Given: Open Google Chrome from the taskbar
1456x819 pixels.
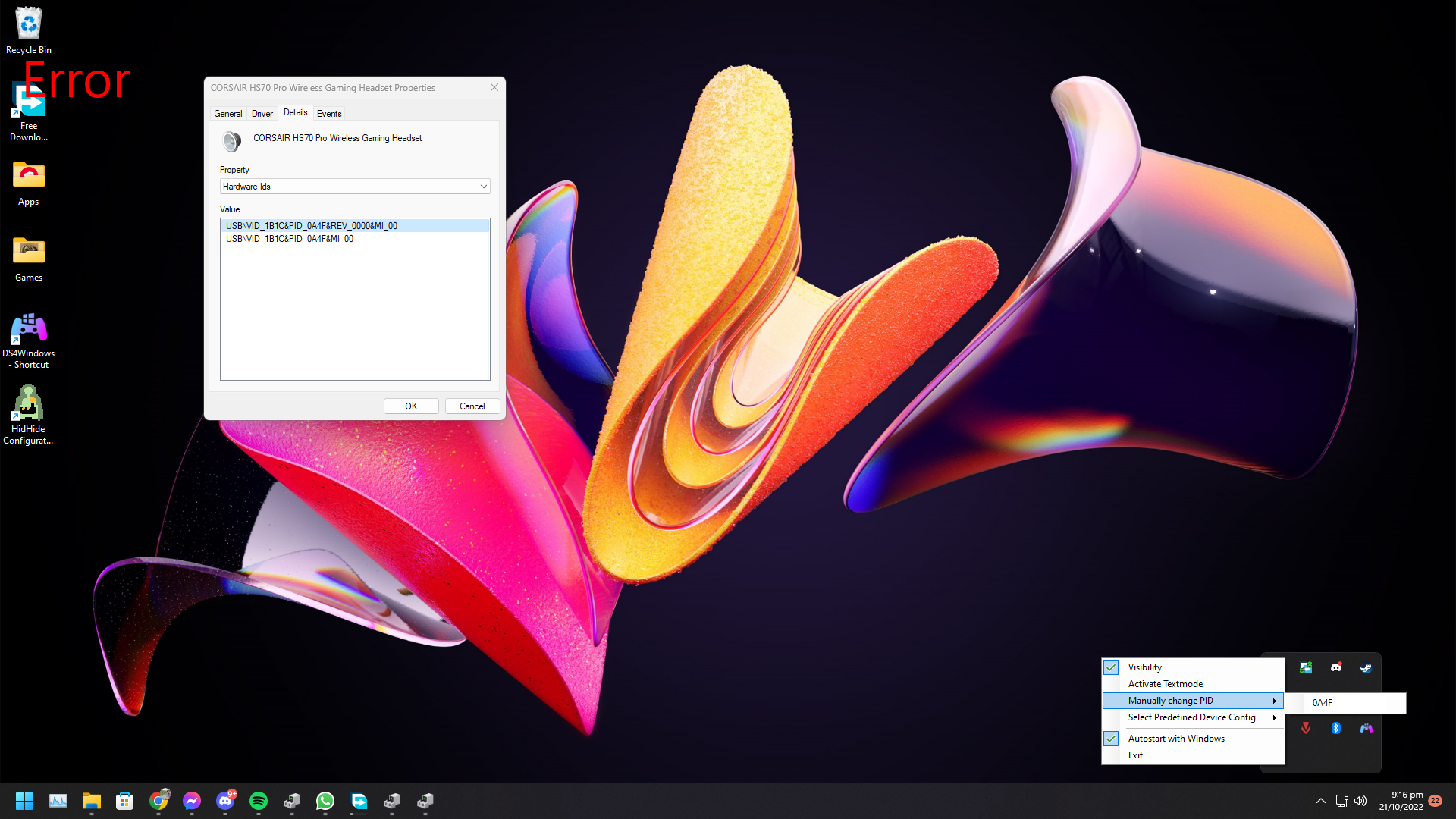Looking at the screenshot, I should 158,801.
